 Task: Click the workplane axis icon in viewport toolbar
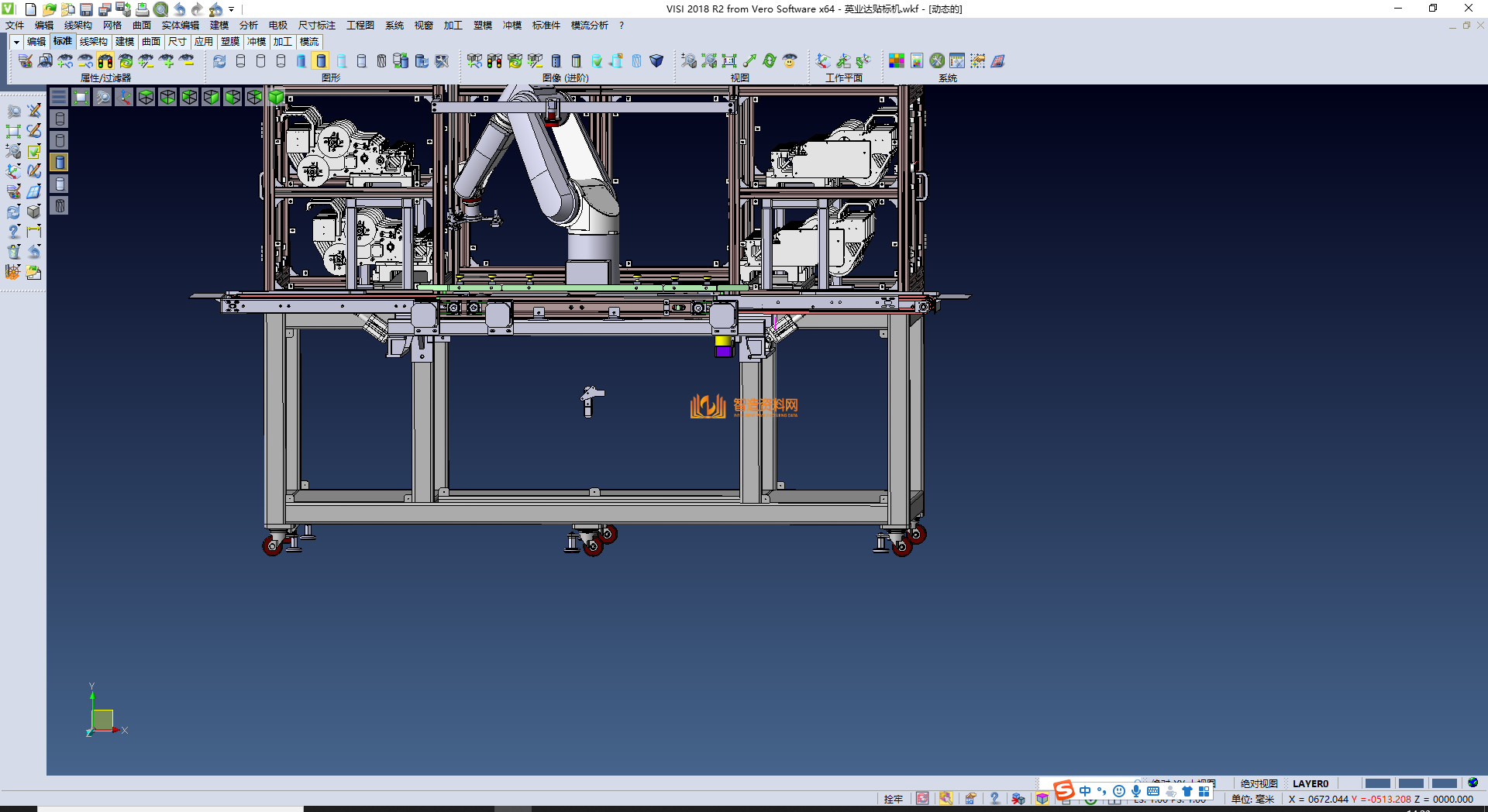[124, 97]
